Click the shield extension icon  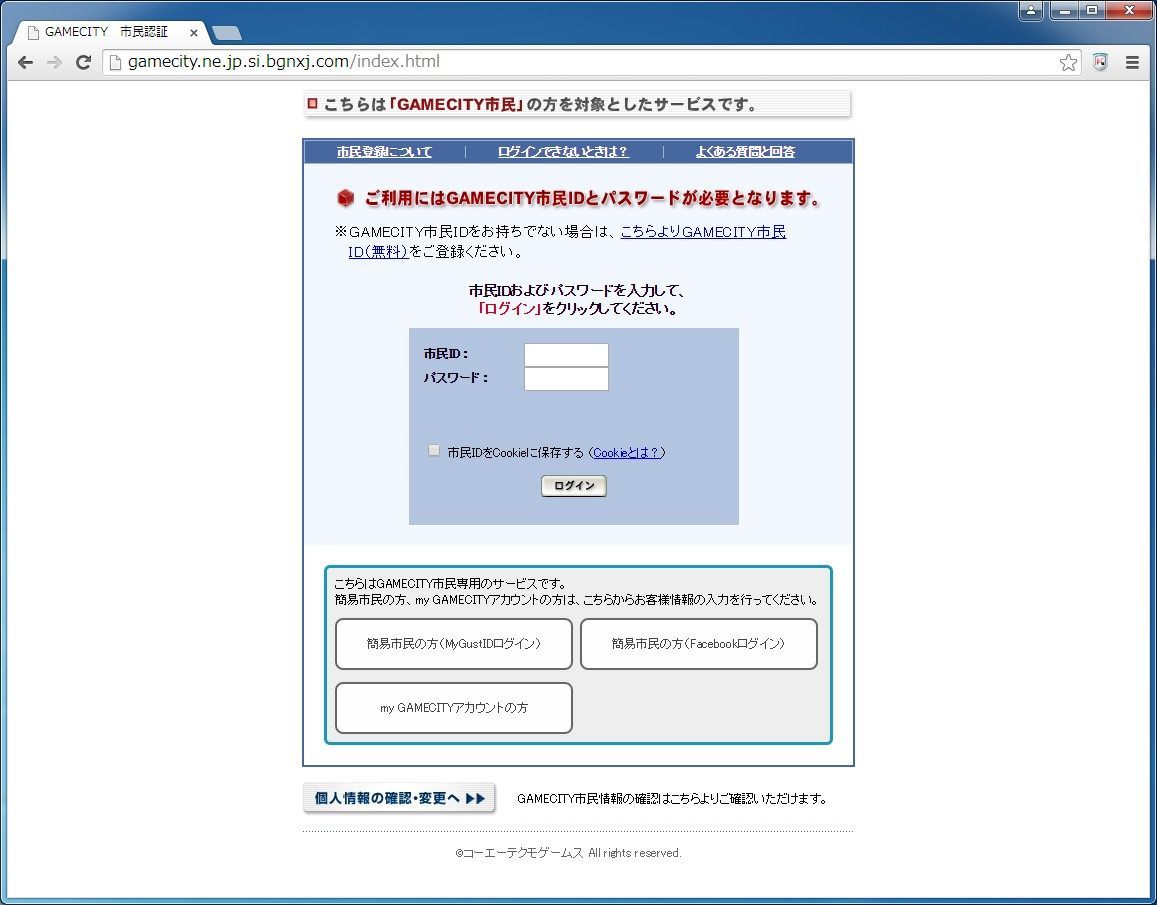pos(1100,63)
